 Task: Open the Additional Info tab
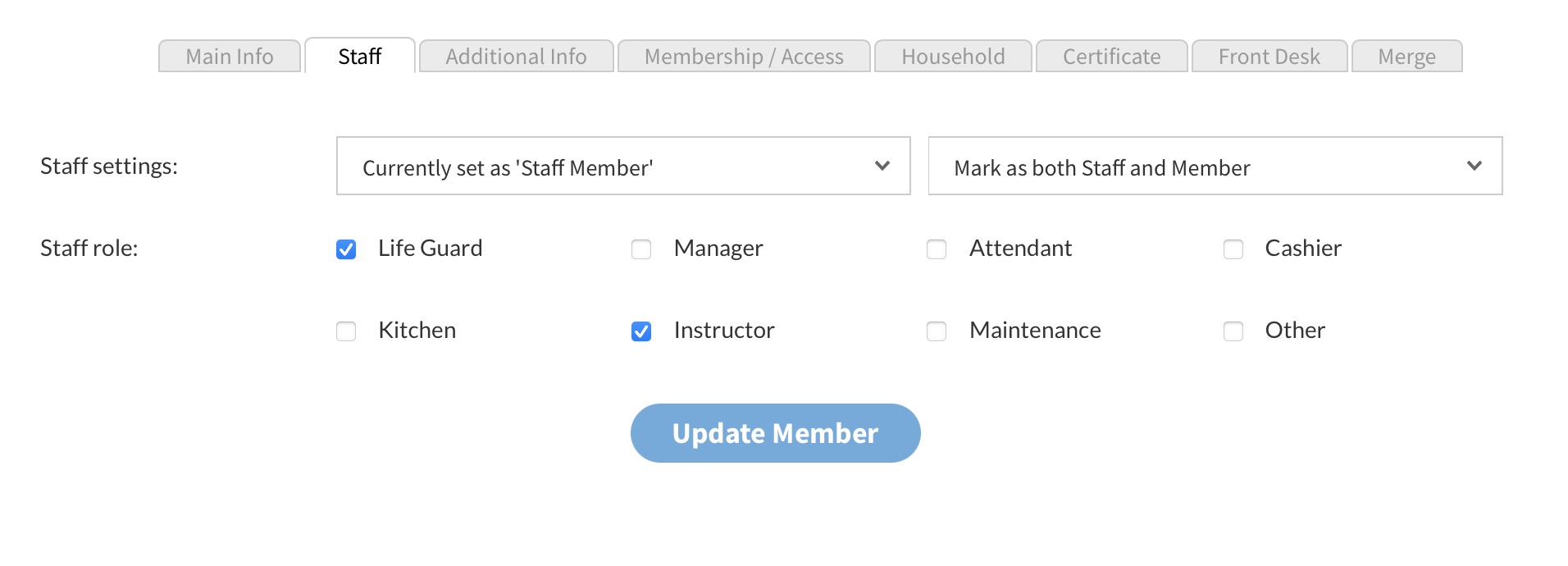(x=516, y=57)
